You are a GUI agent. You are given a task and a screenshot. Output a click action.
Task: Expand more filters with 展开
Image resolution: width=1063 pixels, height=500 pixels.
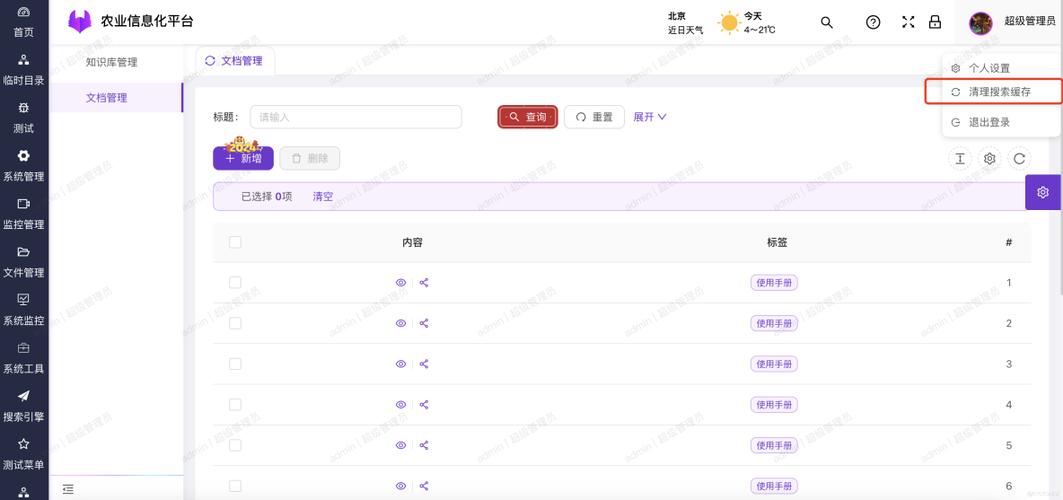point(649,117)
